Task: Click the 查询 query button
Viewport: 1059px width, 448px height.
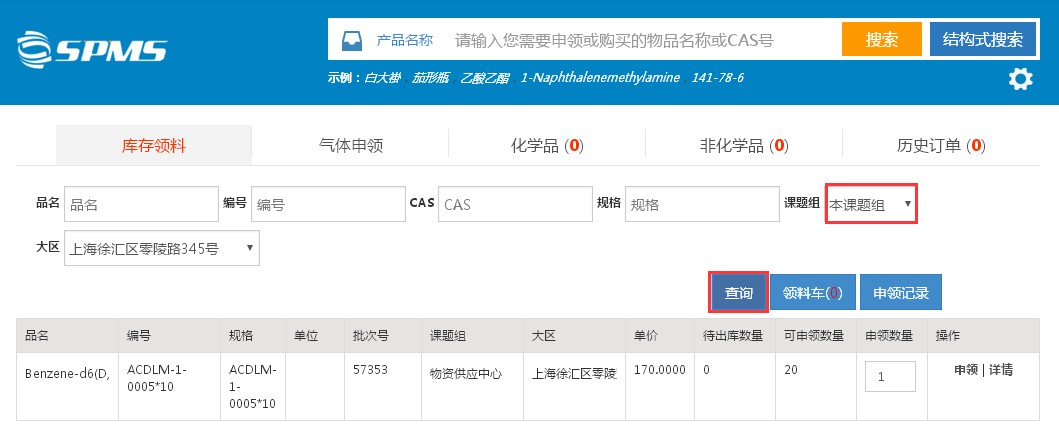Action: click(739, 293)
